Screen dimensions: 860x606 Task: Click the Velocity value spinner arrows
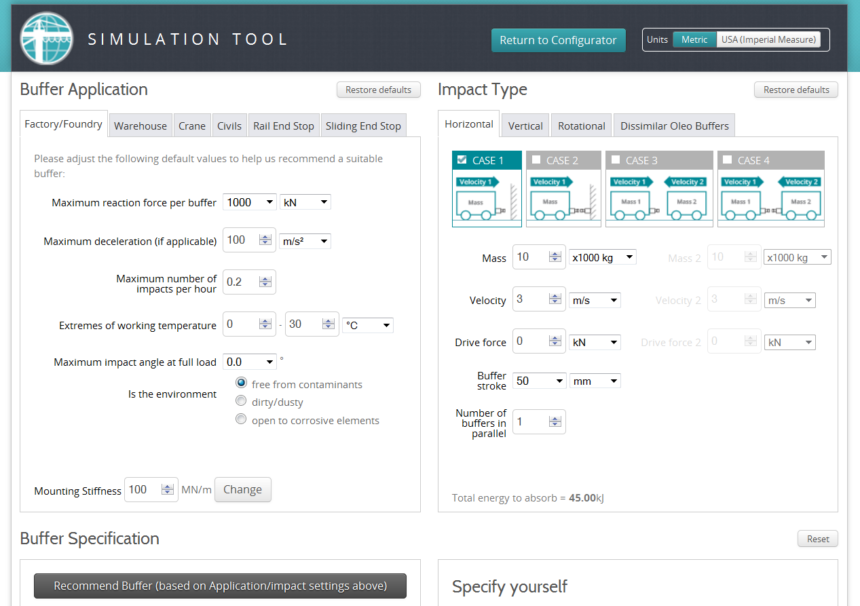pyautogui.click(x=555, y=298)
